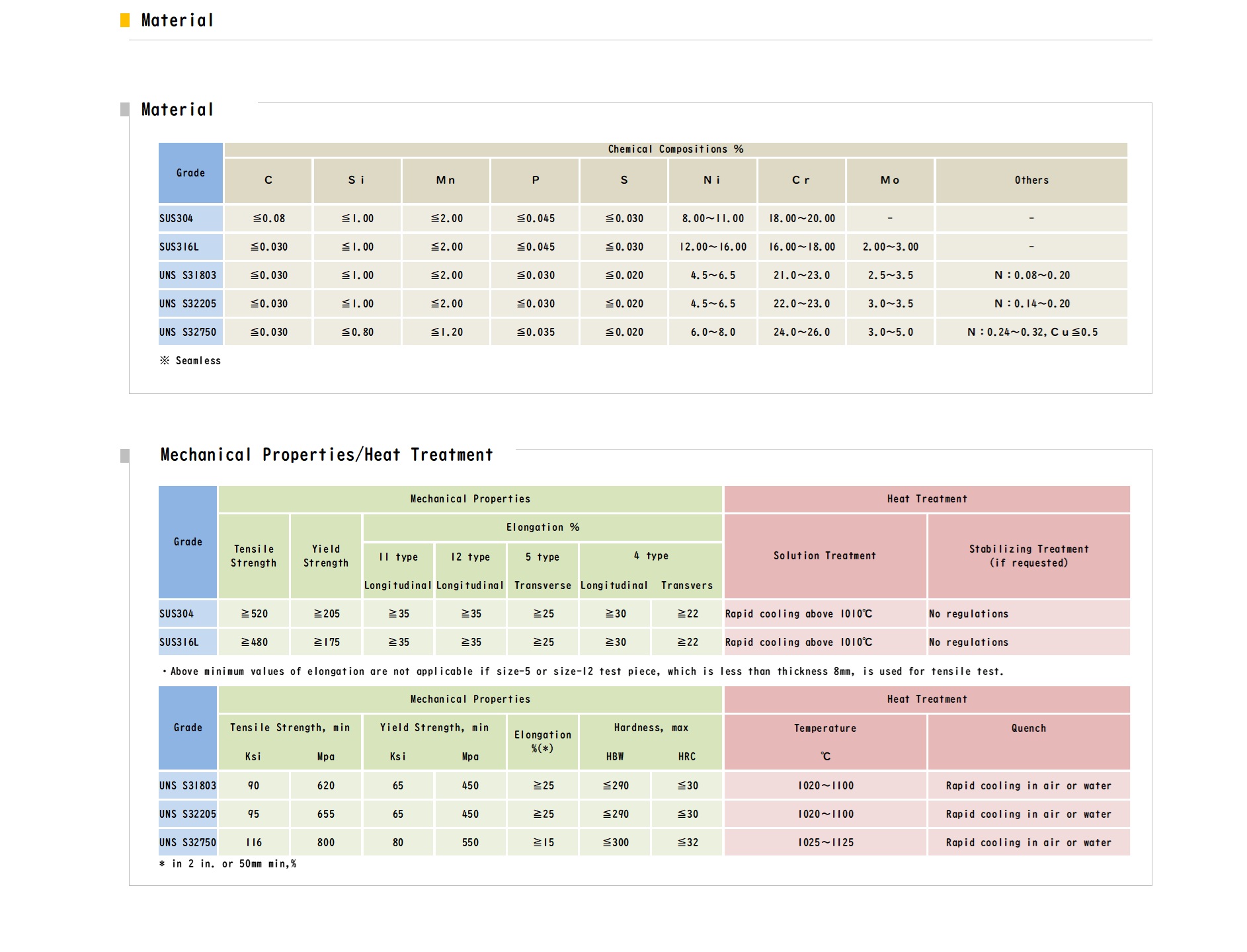Screen dimensions: 1247x952
Task: Click the 2.00~3.00 Mo value for SUS316L
Action: click(890, 247)
